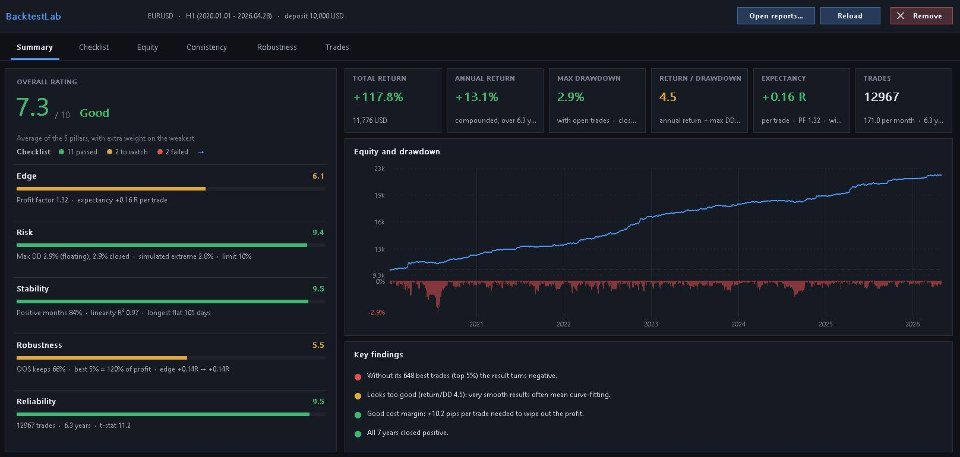Click green dot beside 'All 7 years' finding
This screenshot has width=960, height=457.
(x=358, y=433)
